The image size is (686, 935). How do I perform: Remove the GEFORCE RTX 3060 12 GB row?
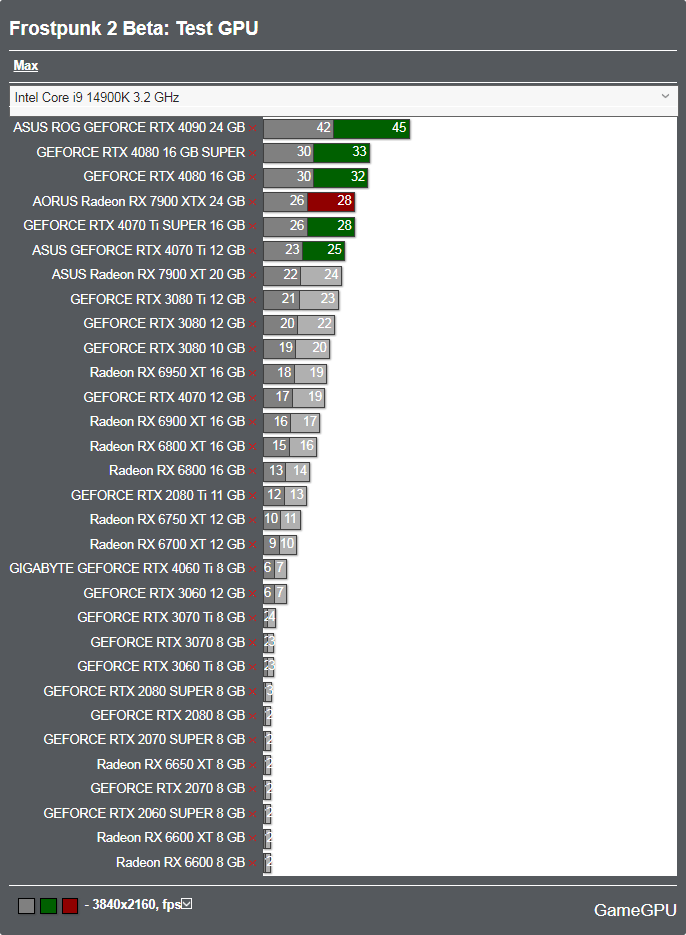[x=253, y=594]
